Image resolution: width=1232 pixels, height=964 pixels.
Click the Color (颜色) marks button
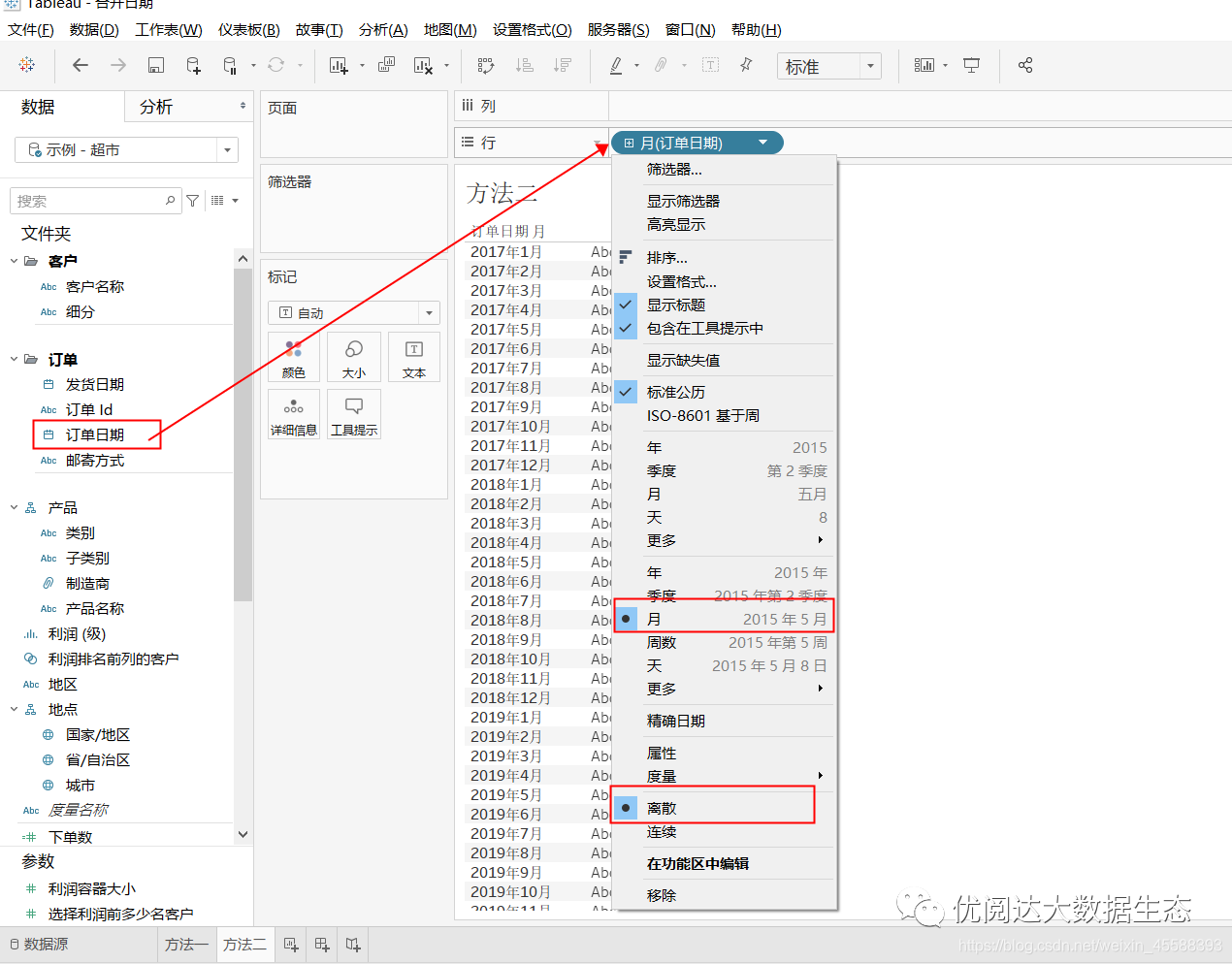coord(294,357)
